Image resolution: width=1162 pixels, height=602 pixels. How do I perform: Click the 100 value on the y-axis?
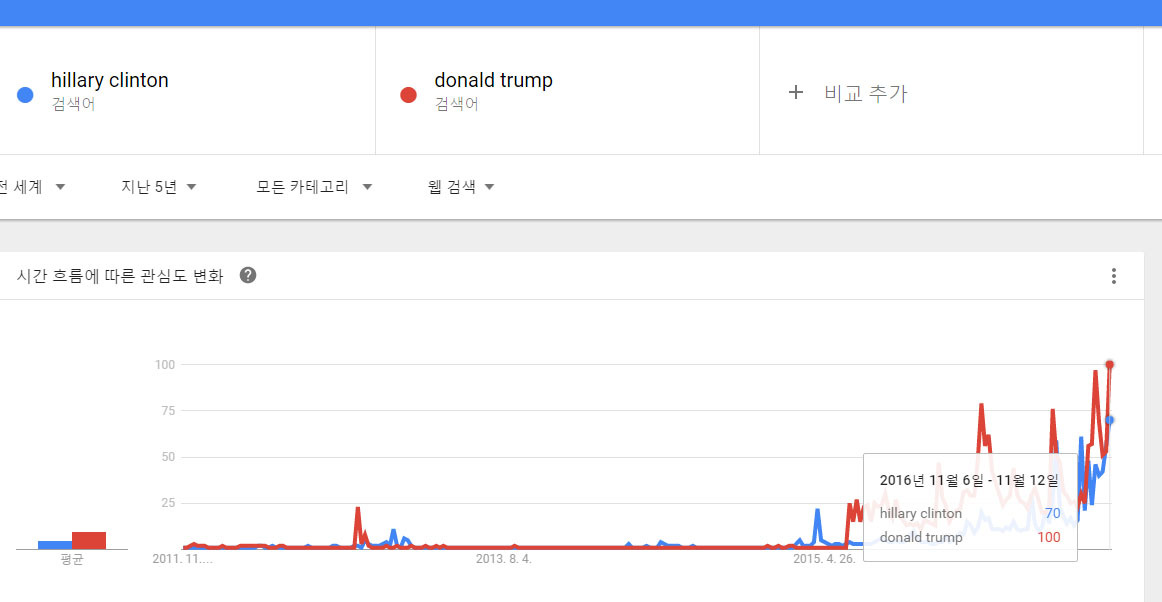pyautogui.click(x=163, y=364)
